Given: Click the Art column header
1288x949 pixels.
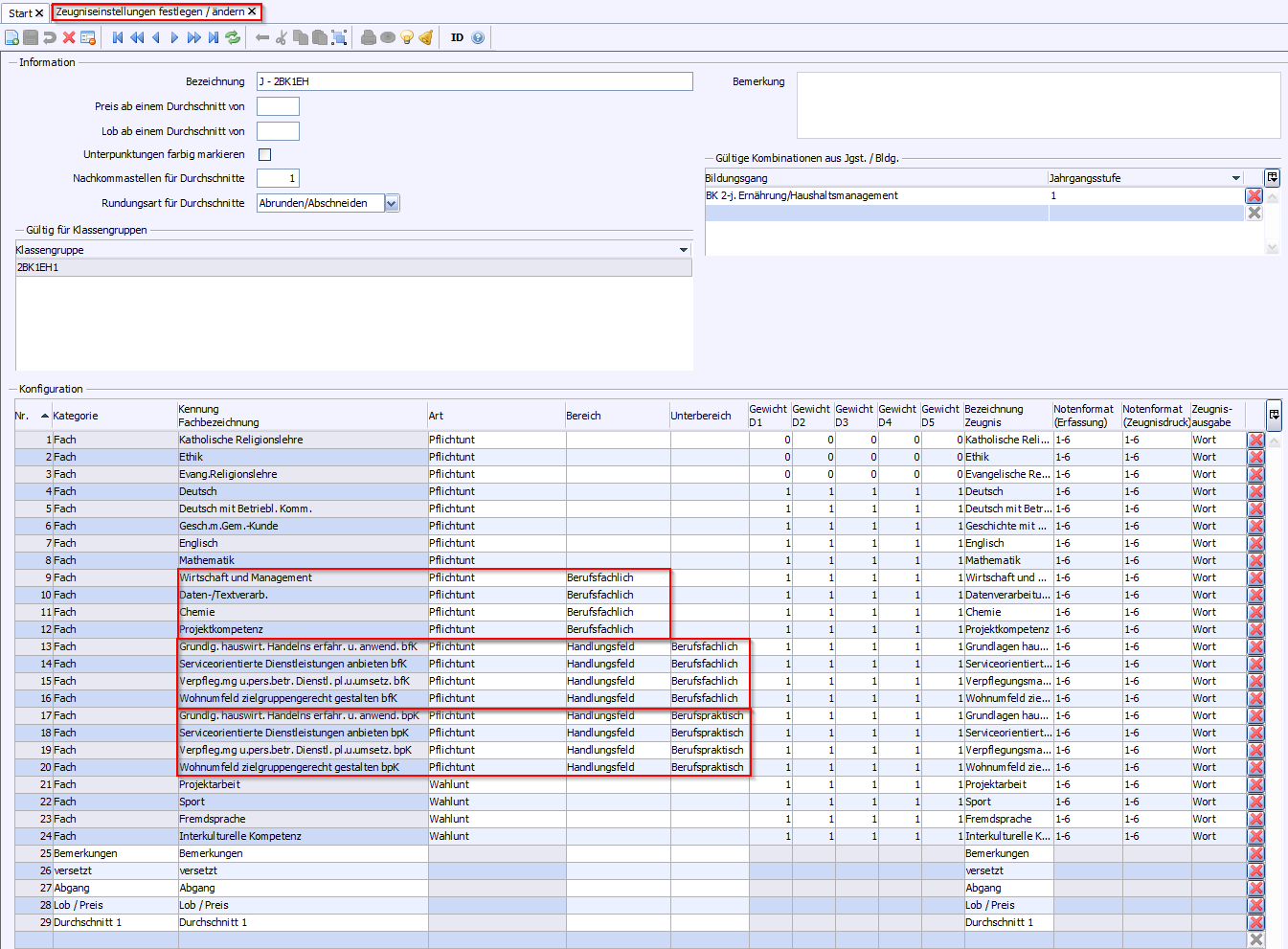Looking at the screenshot, I should tap(496, 416).
